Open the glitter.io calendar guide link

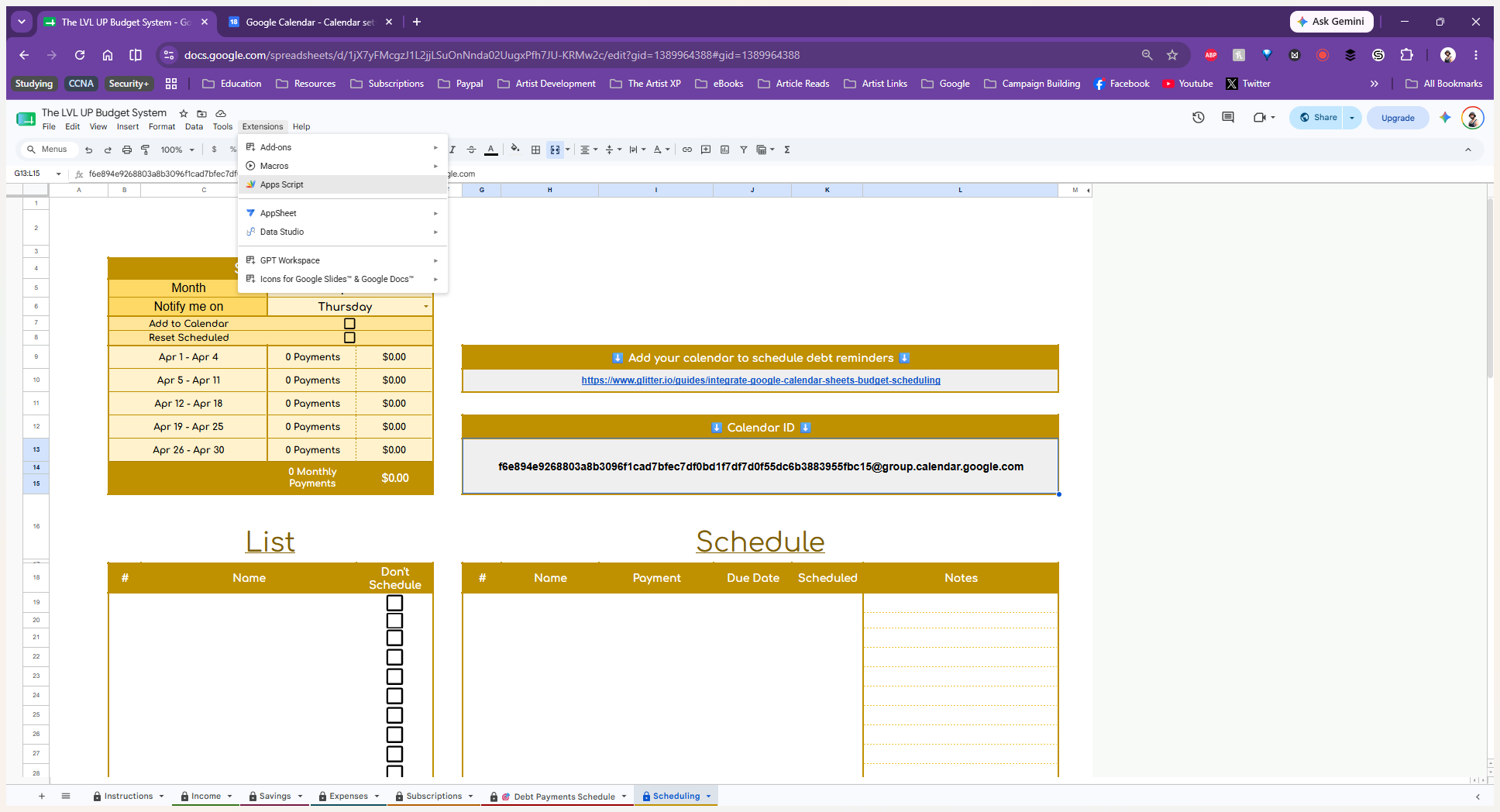tap(761, 380)
